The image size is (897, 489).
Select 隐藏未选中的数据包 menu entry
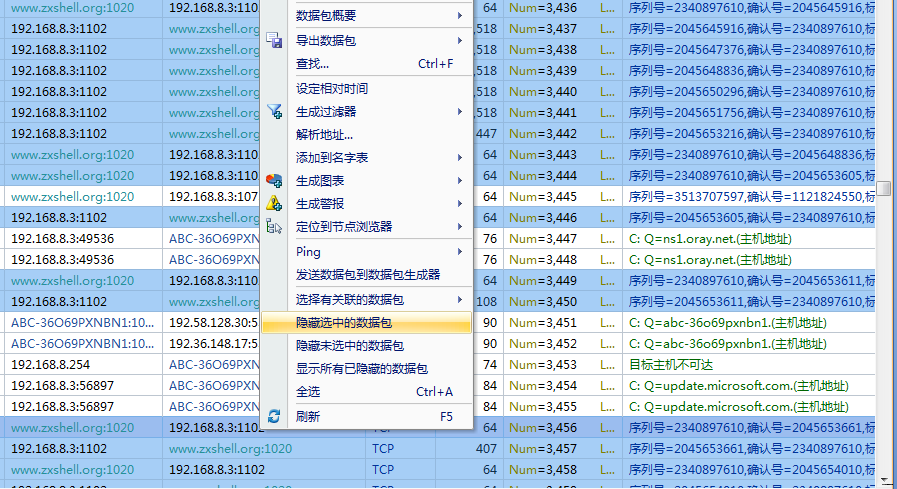(350, 346)
